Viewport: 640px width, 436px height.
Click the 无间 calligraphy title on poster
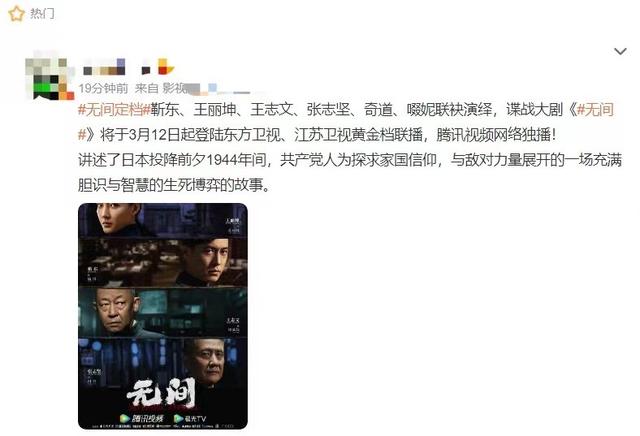tap(162, 394)
